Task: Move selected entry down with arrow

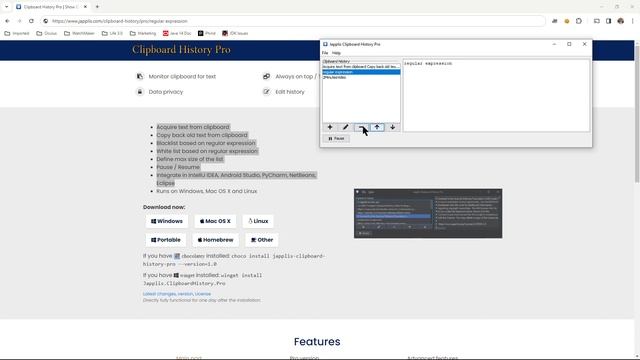Action: coord(392,127)
